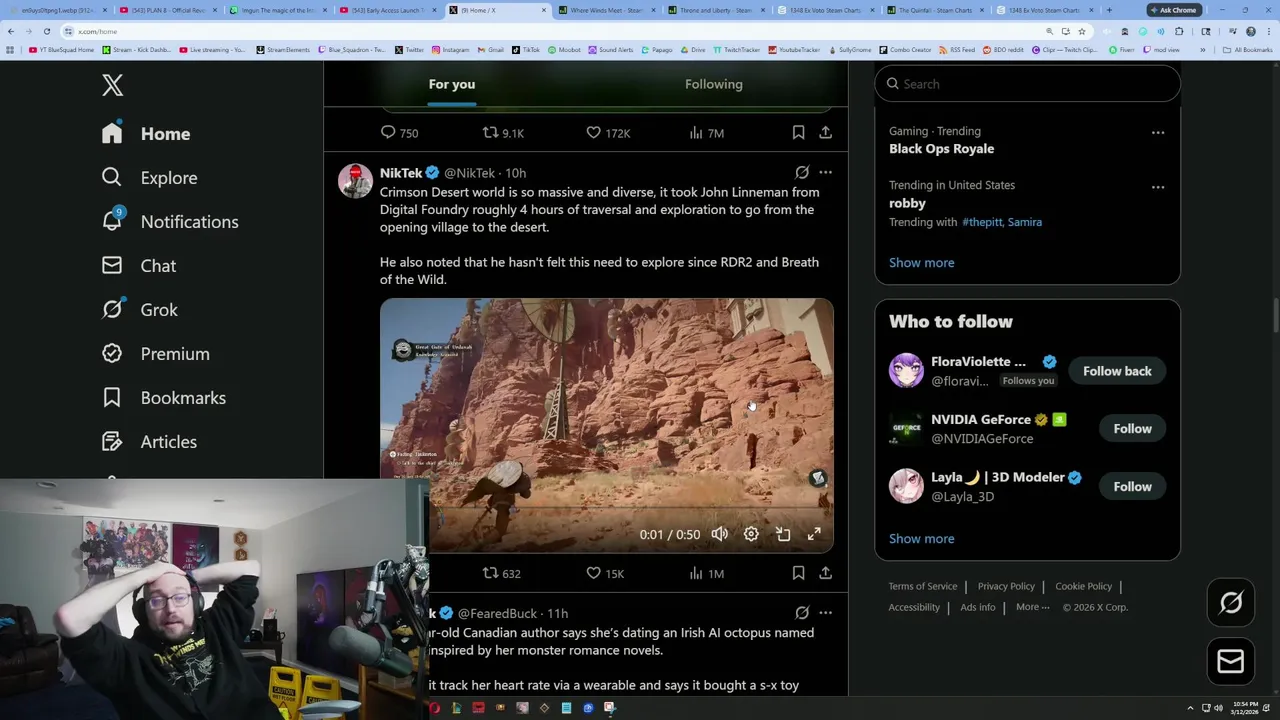Open Notifications in the sidebar
Image resolution: width=1280 pixels, height=720 pixels.
point(170,222)
